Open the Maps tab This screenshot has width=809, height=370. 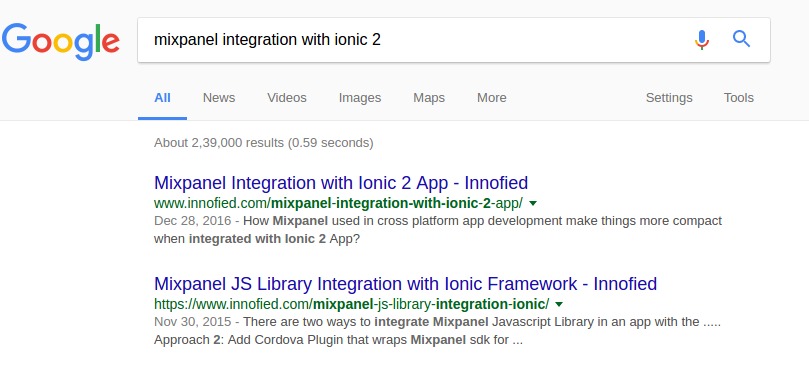[429, 98]
